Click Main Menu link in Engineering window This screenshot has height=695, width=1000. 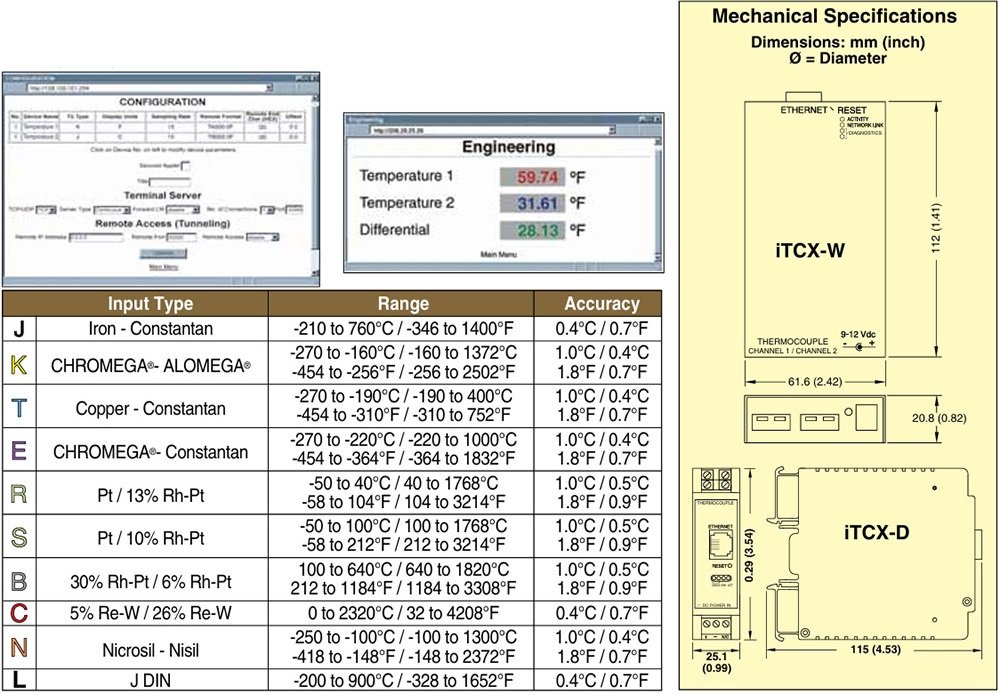(x=499, y=256)
